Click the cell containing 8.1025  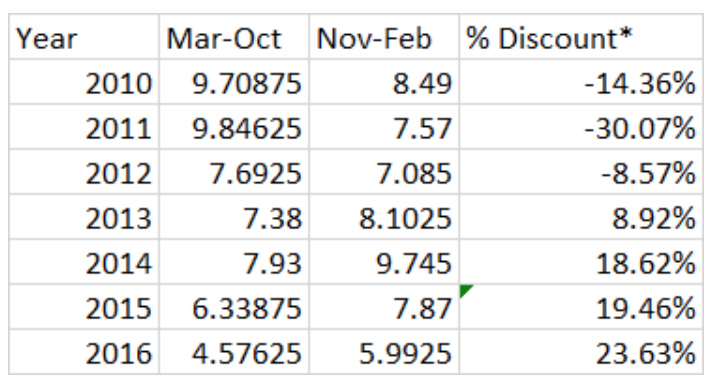[384, 217]
